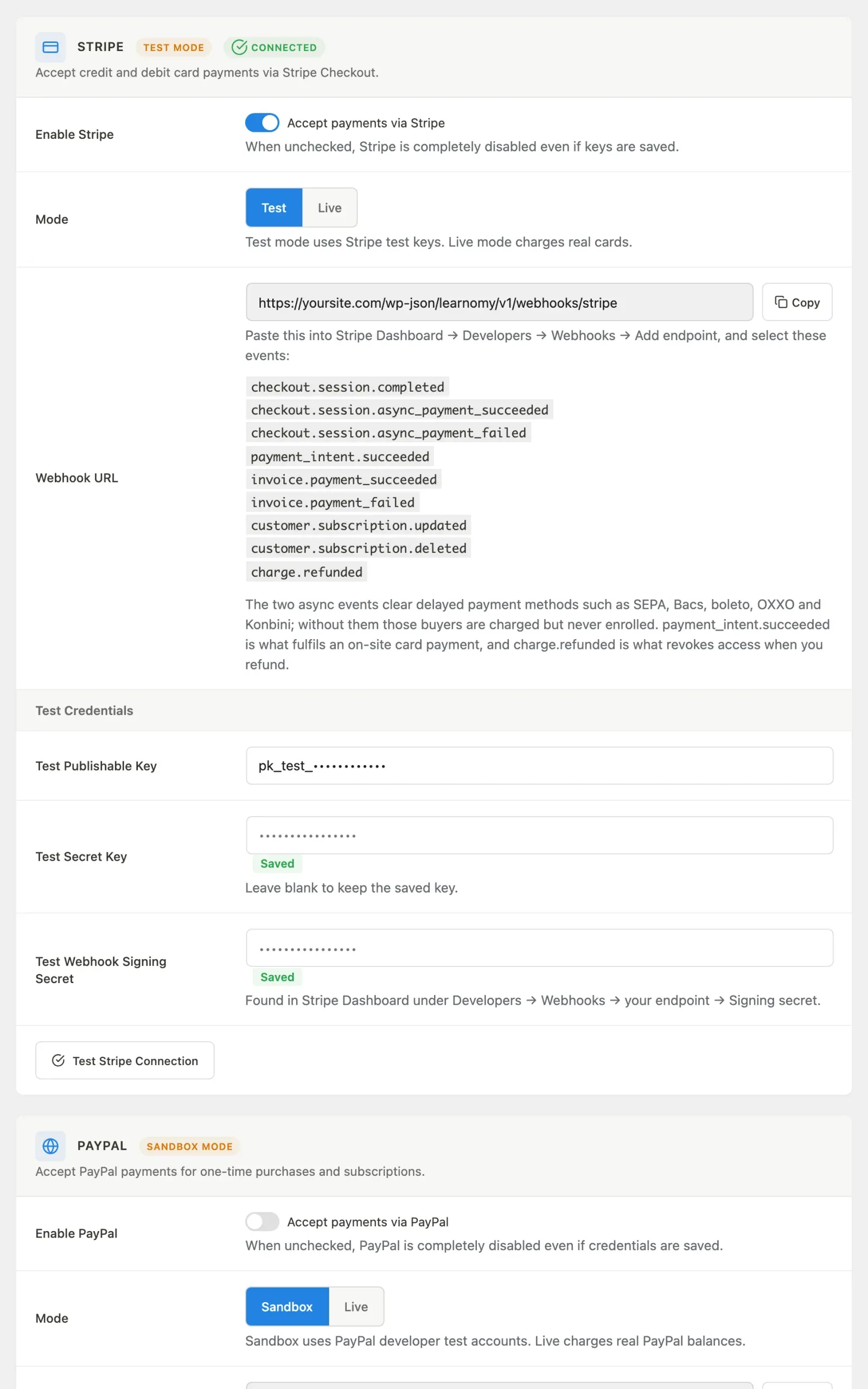Image resolution: width=868 pixels, height=1389 pixels.
Task: Click the SANDBOX MODE badge
Action: pyautogui.click(x=189, y=1146)
